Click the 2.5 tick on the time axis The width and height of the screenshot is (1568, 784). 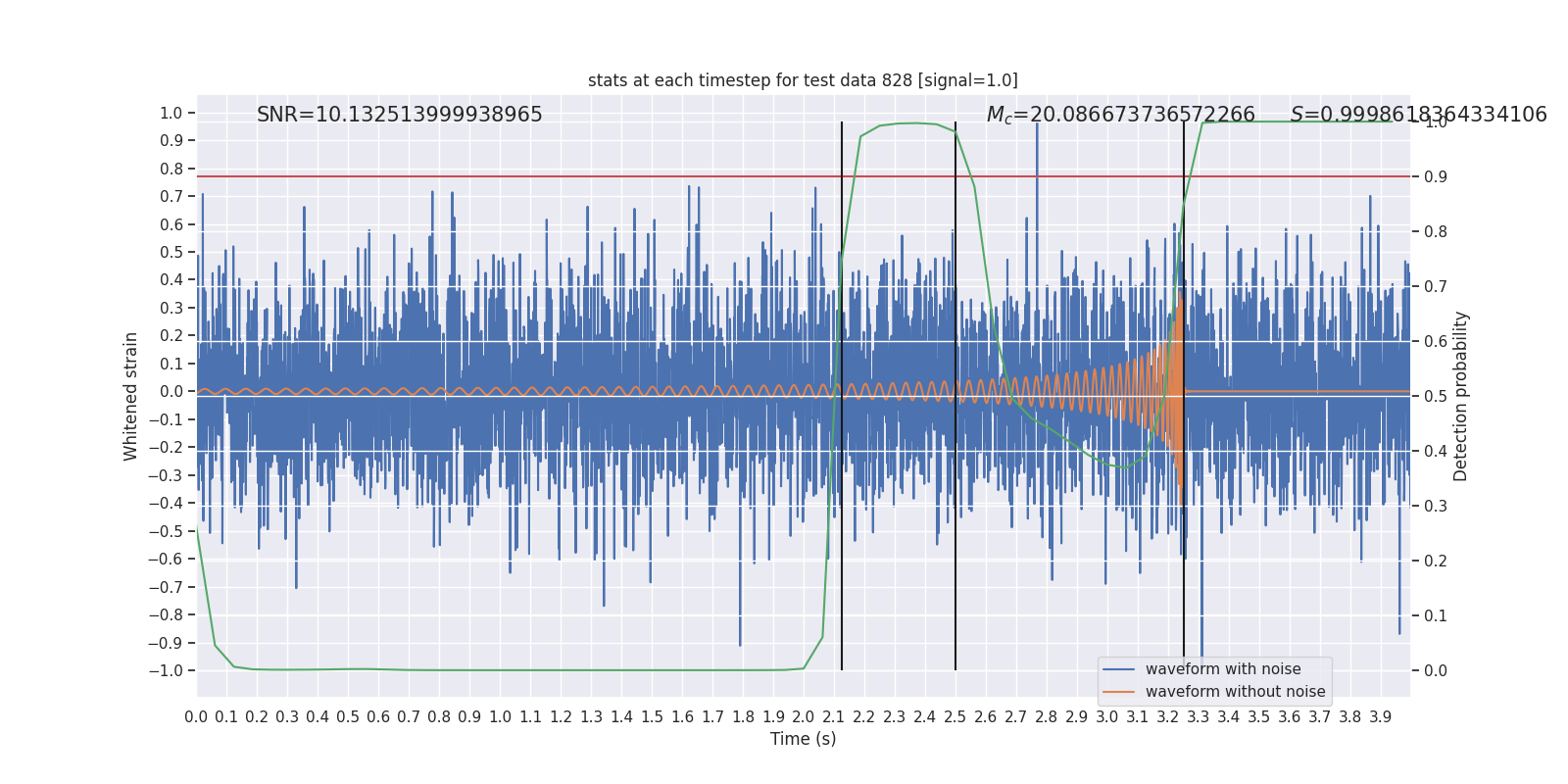955,716
